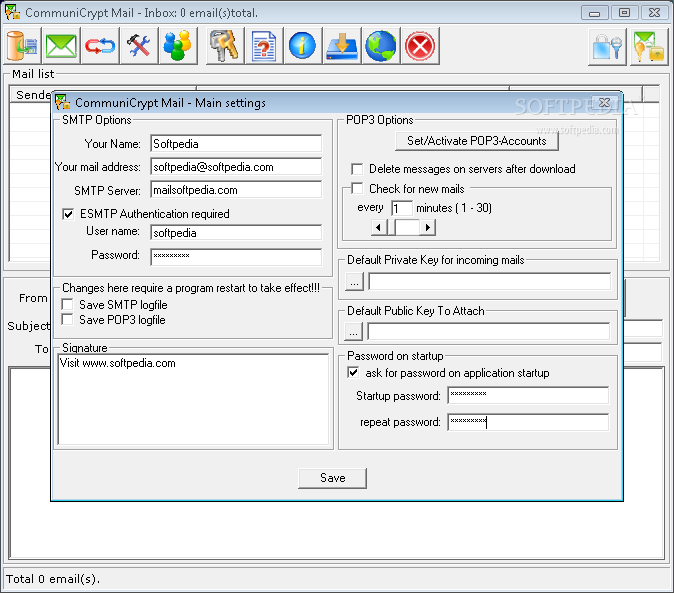
Task: Toggle ask for password on application startup
Action: point(353,372)
